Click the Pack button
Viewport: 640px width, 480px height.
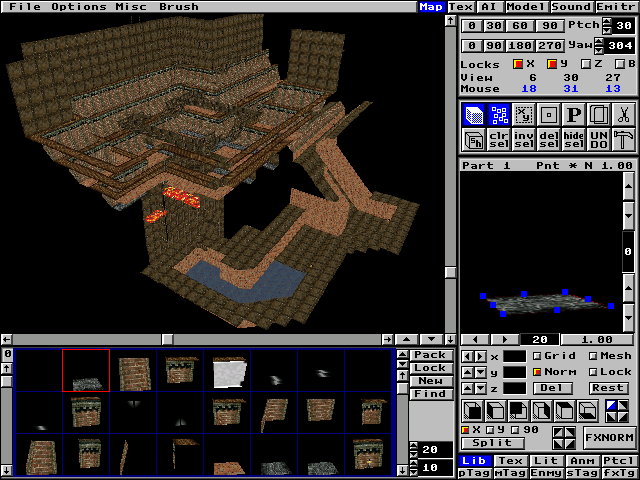(431, 355)
